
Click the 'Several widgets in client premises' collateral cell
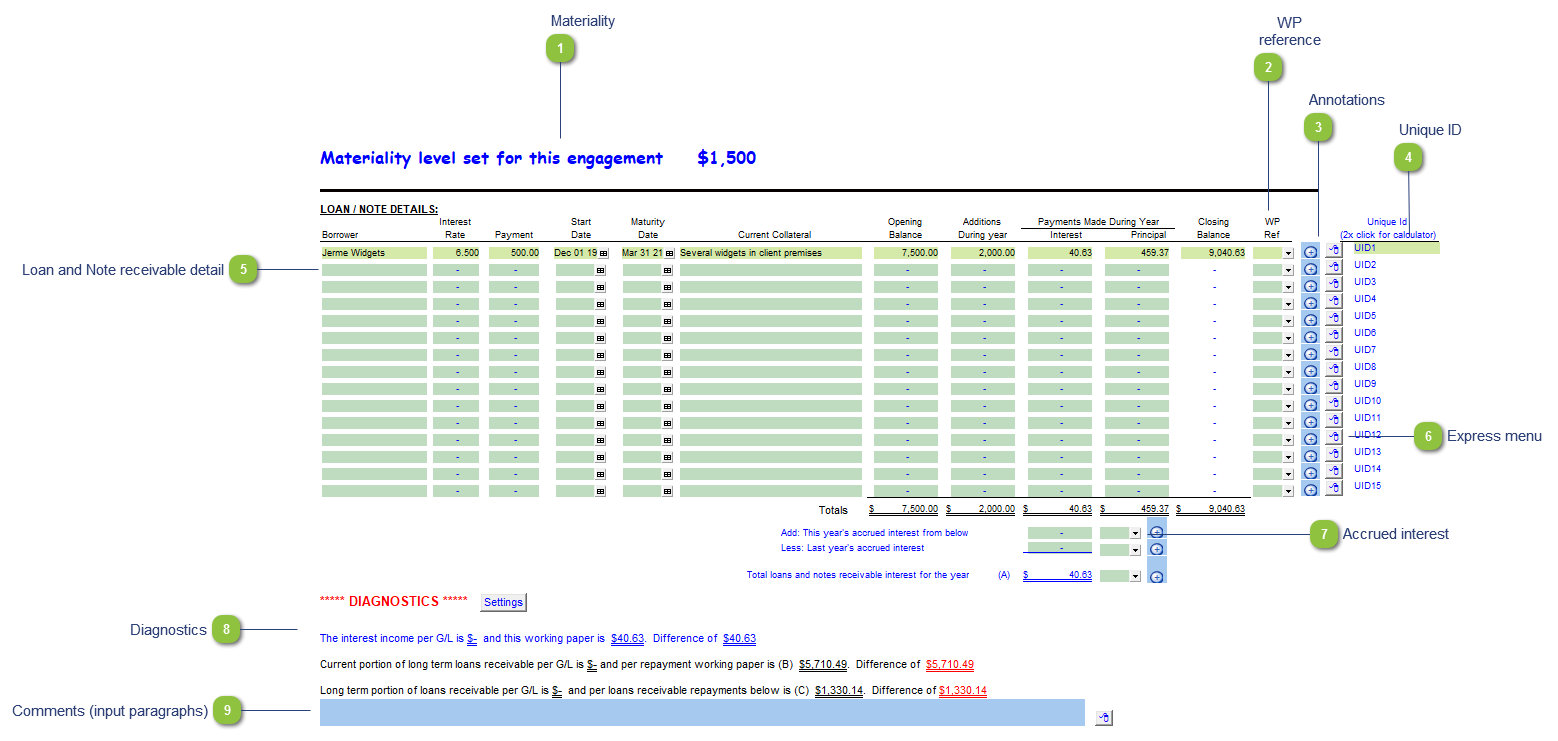pos(770,253)
